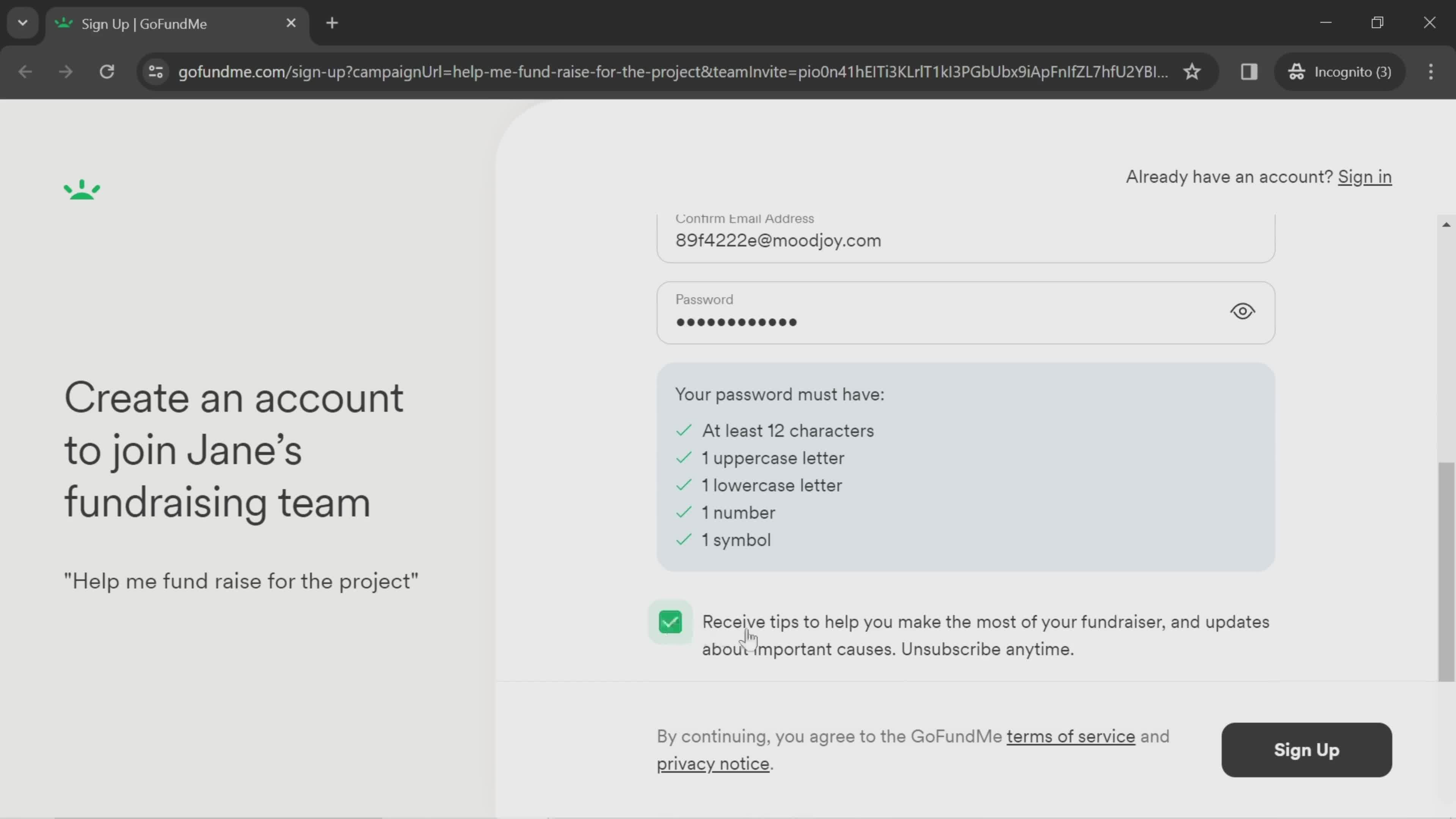
Task: Open the Sign in link
Action: tap(1365, 177)
